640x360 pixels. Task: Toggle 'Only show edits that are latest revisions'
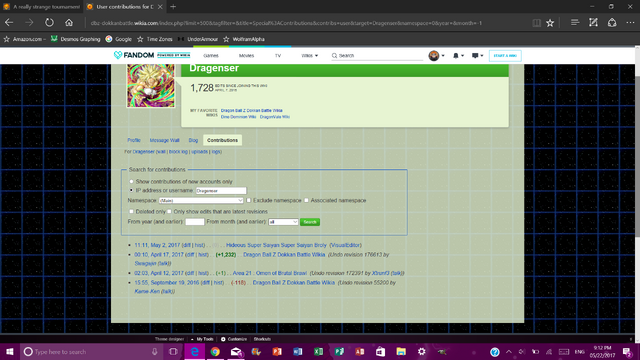tap(169, 211)
